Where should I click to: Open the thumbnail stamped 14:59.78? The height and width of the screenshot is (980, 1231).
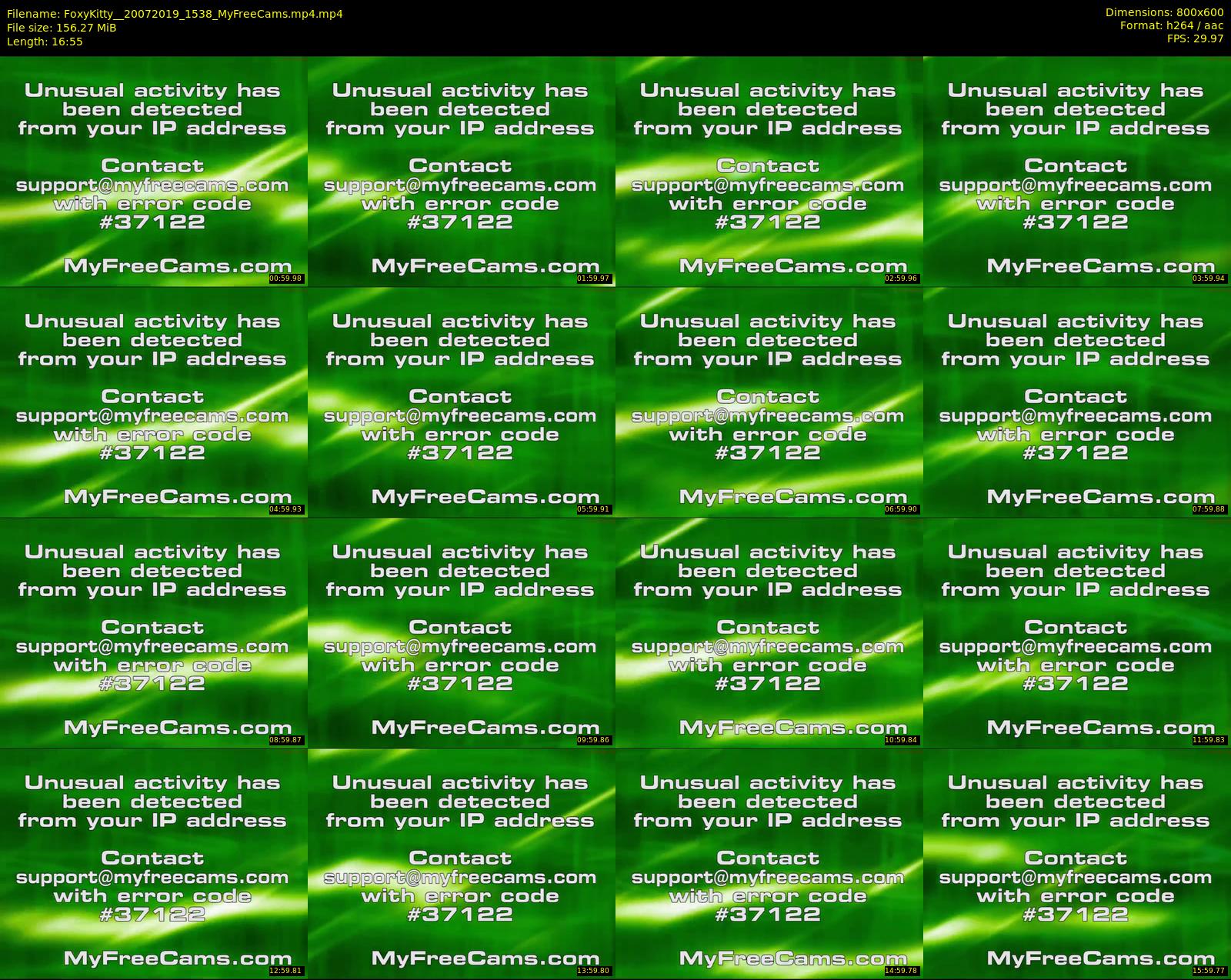tap(769, 863)
